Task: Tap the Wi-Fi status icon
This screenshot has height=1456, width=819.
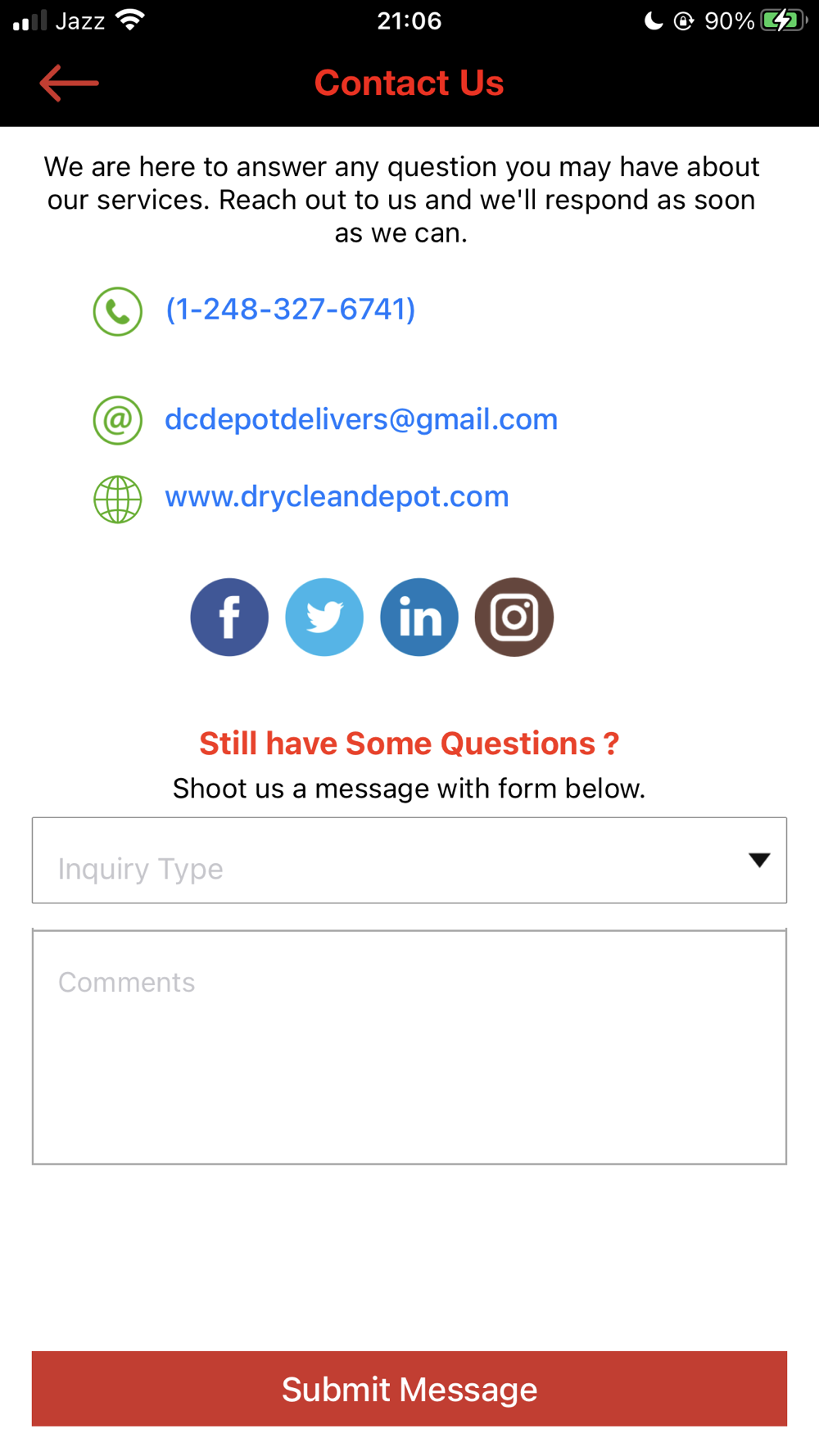Action: click(x=130, y=20)
